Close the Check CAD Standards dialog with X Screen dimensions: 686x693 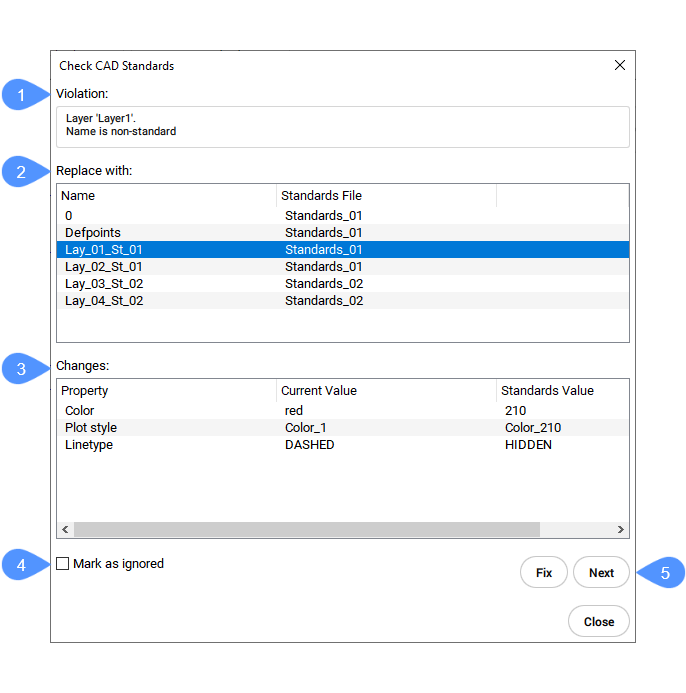click(x=619, y=66)
